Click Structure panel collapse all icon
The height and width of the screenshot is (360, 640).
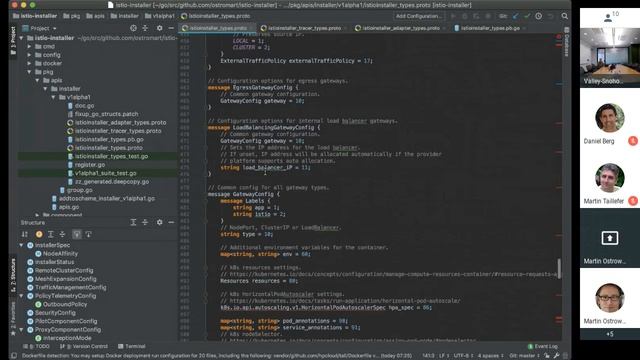(x=145, y=222)
